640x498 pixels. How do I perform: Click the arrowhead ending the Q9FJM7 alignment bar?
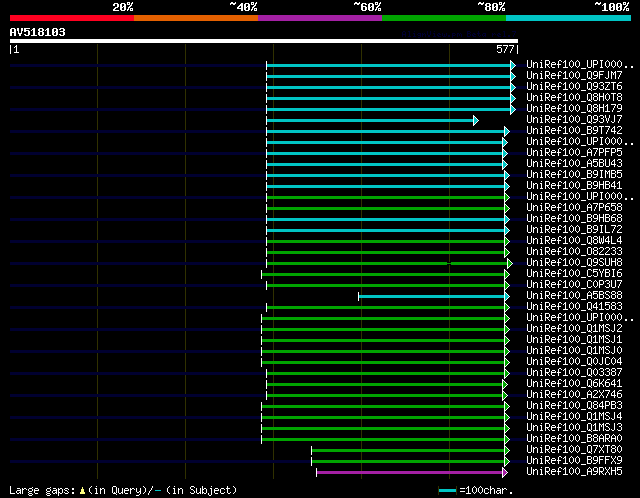(513, 75)
